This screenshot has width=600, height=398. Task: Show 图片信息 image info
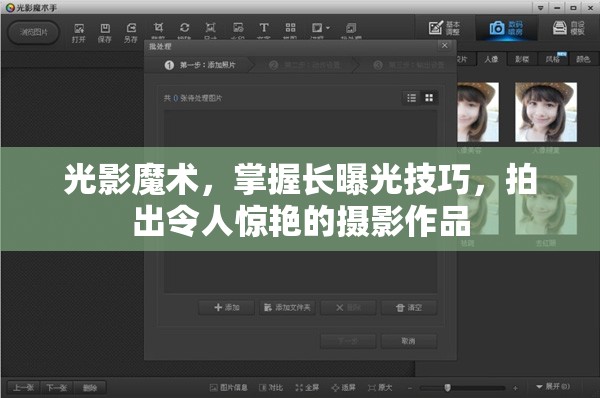click(228, 388)
